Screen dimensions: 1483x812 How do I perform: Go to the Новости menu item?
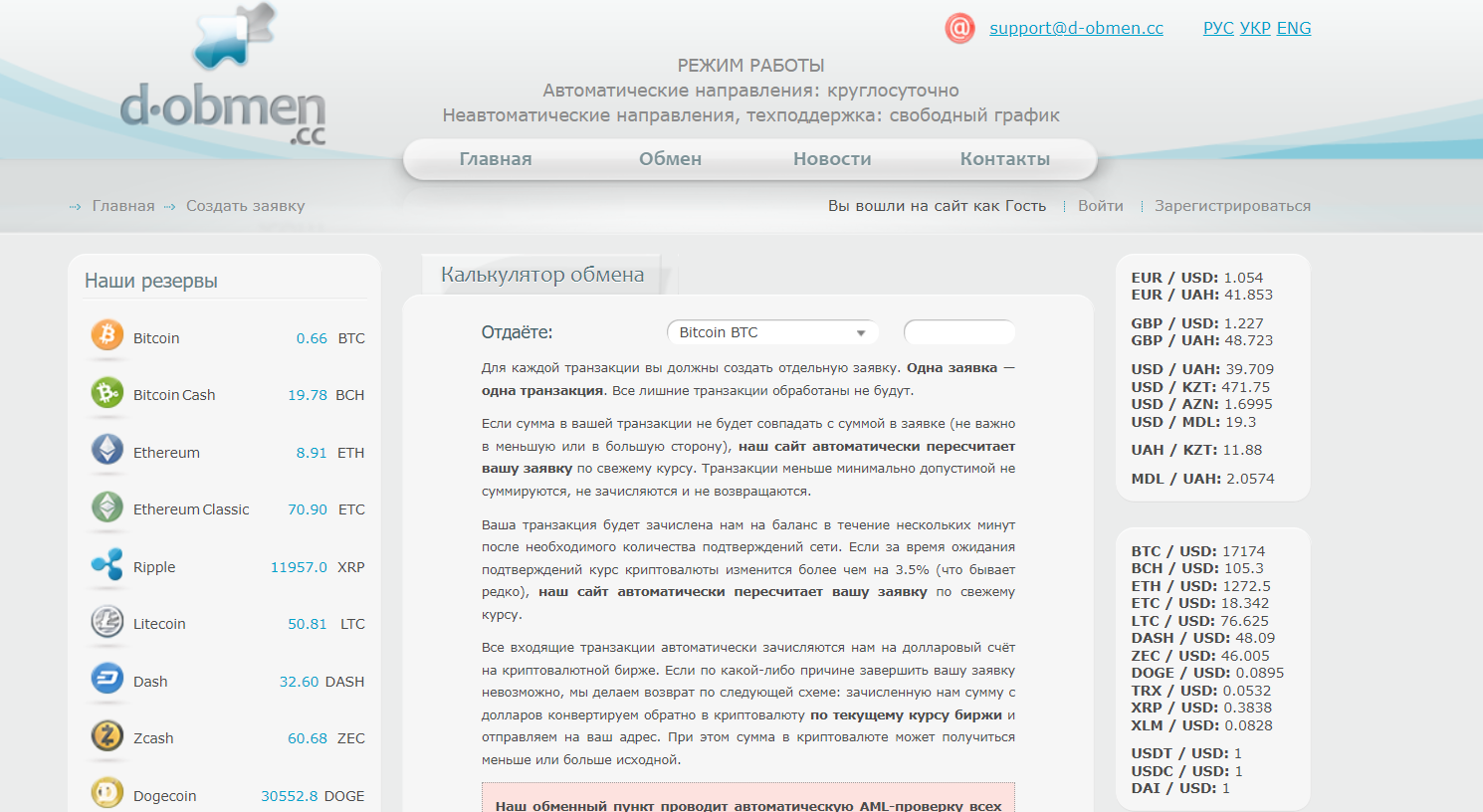[x=832, y=159]
